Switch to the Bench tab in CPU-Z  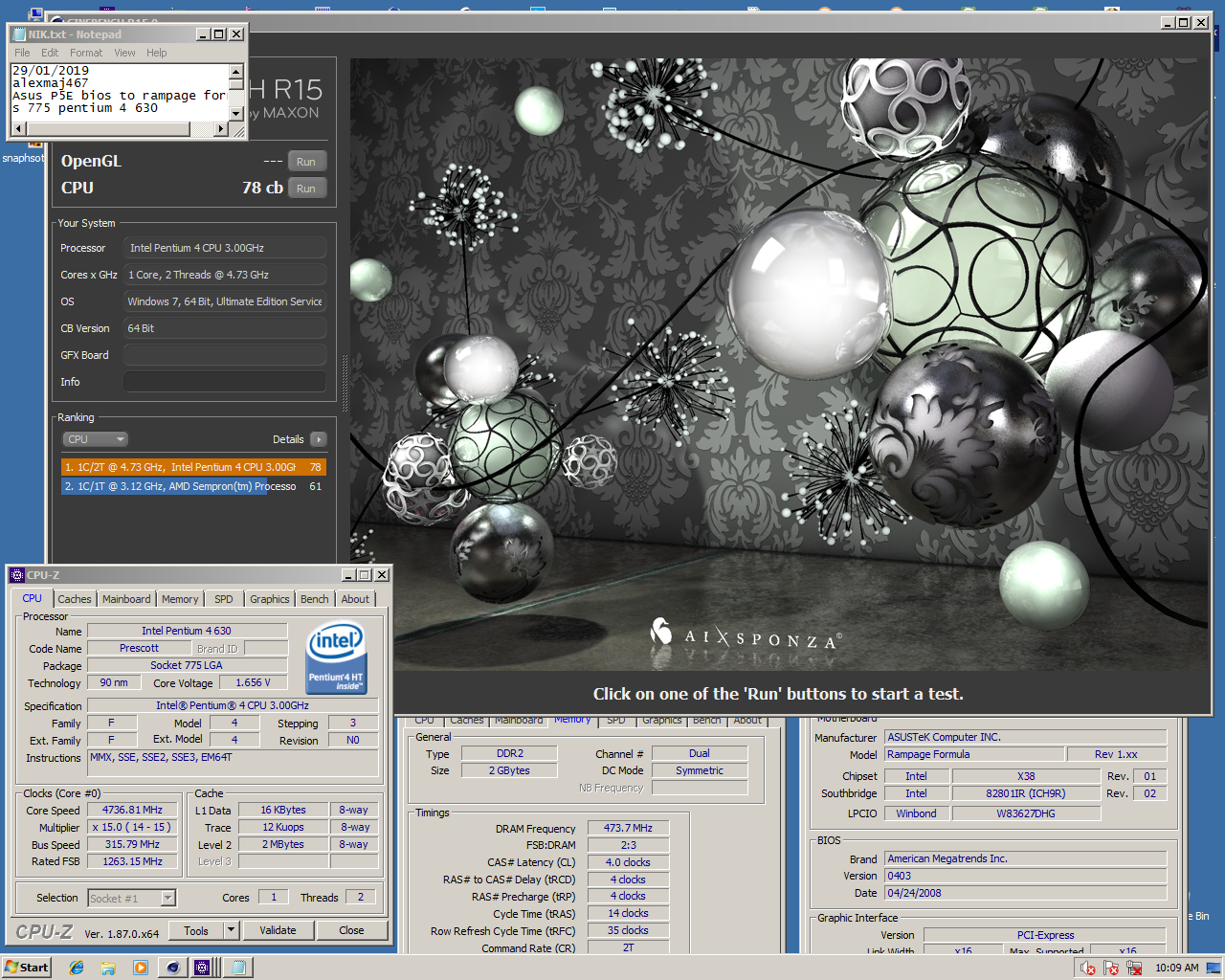[315, 599]
